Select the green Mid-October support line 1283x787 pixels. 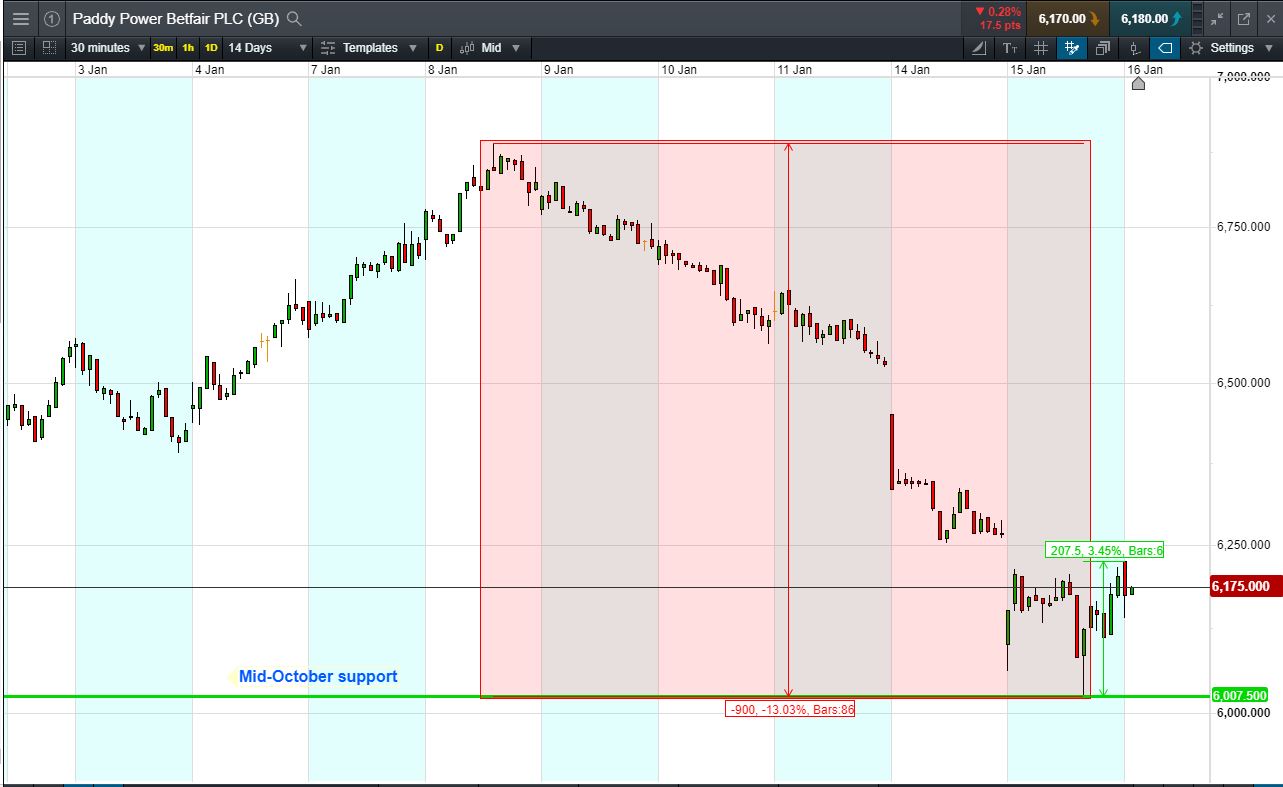pos(600,695)
